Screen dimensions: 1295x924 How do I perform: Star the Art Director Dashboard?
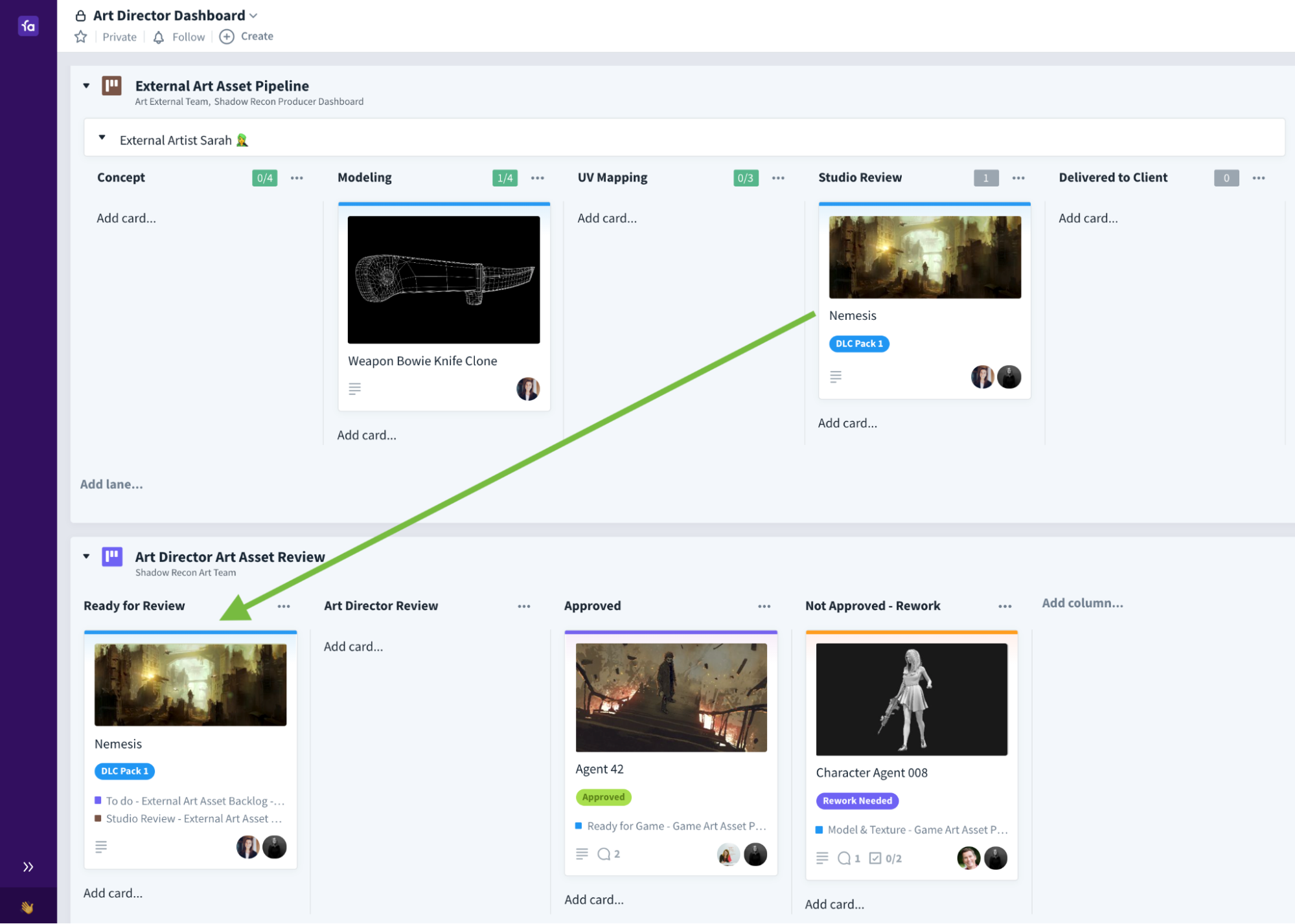tap(80, 37)
